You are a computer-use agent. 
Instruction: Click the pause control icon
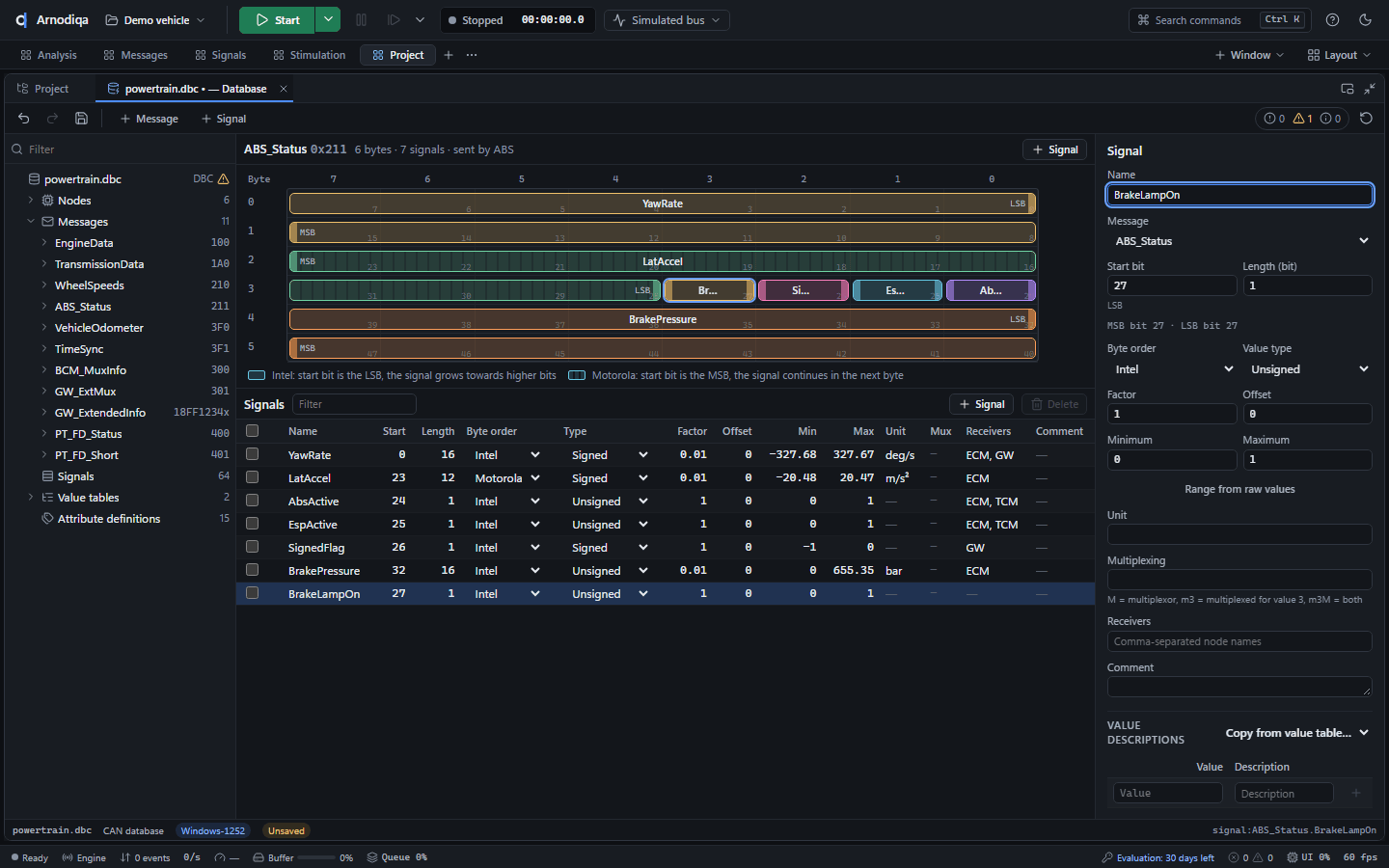(x=362, y=20)
